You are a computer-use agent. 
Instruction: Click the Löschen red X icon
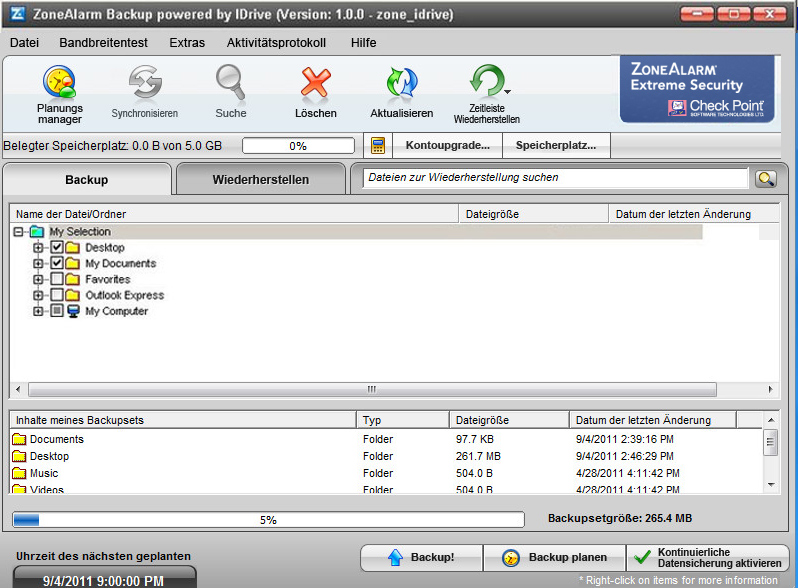(x=316, y=82)
